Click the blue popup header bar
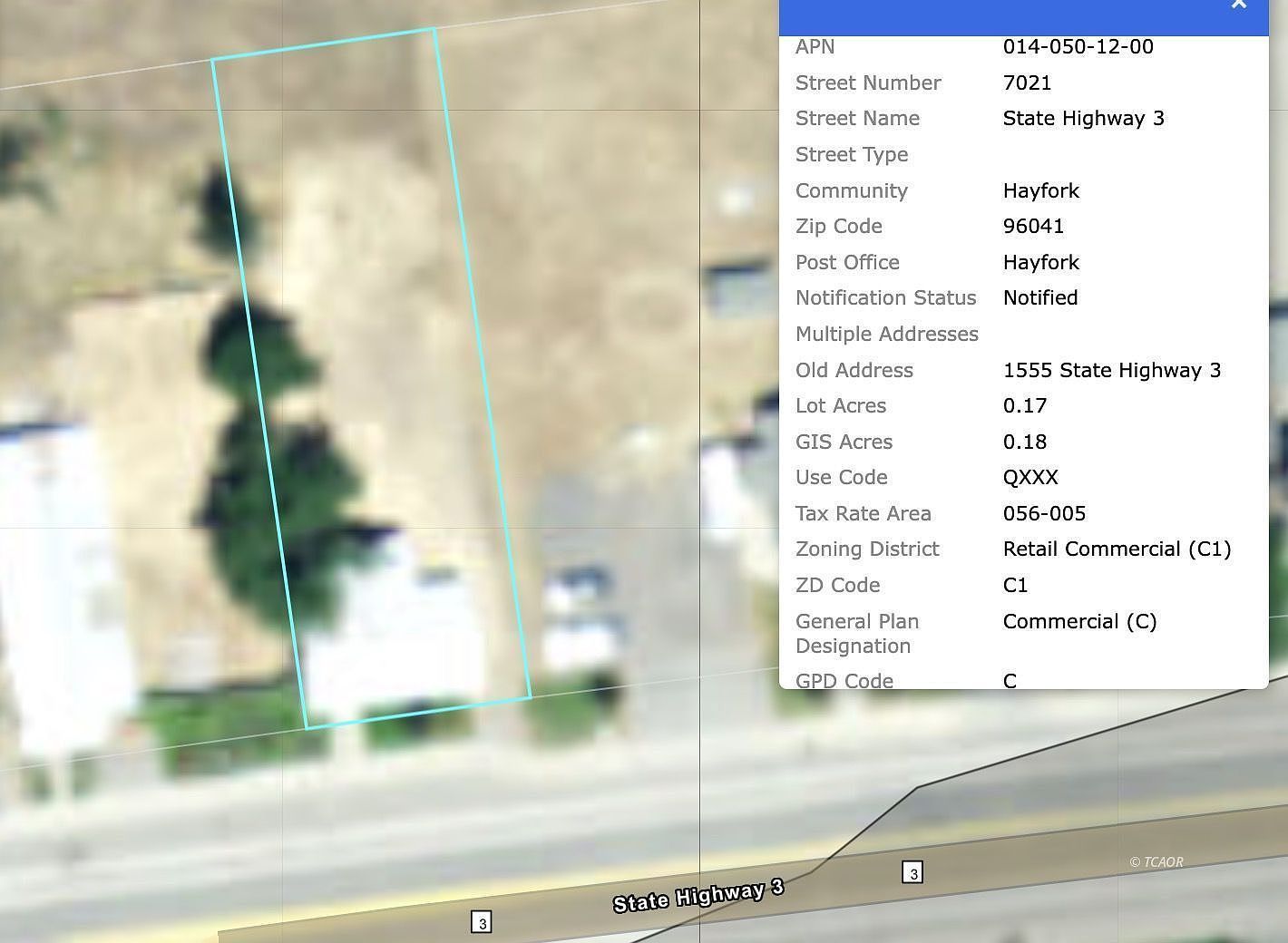This screenshot has height=943, width=1288. tap(998, 16)
